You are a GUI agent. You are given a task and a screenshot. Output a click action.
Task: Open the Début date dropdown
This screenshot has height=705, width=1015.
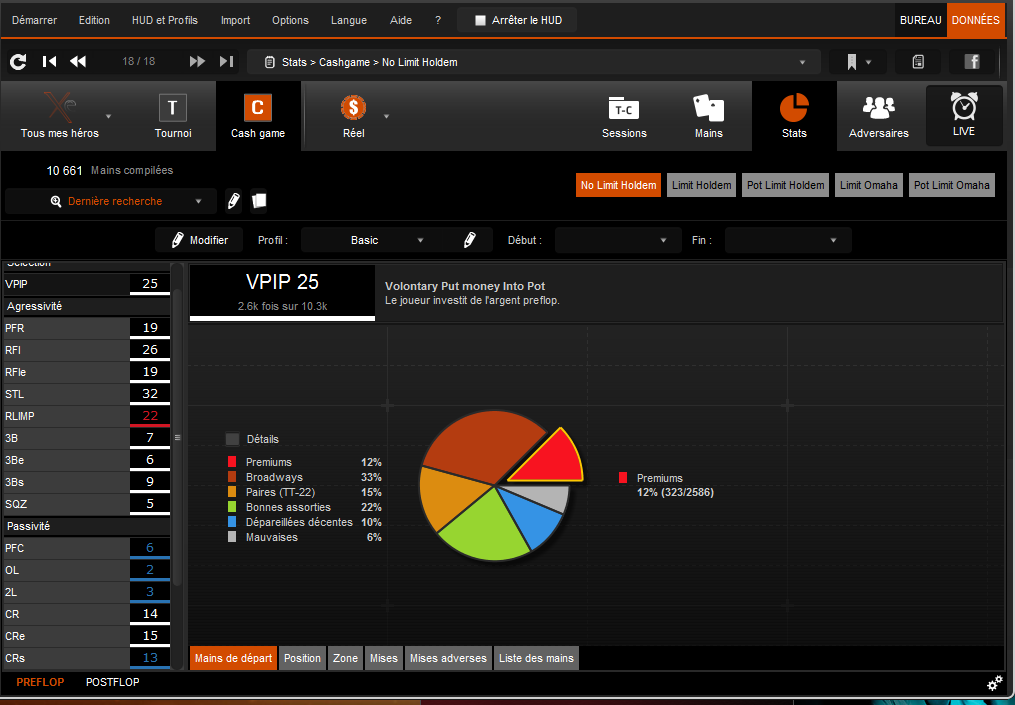(618, 240)
